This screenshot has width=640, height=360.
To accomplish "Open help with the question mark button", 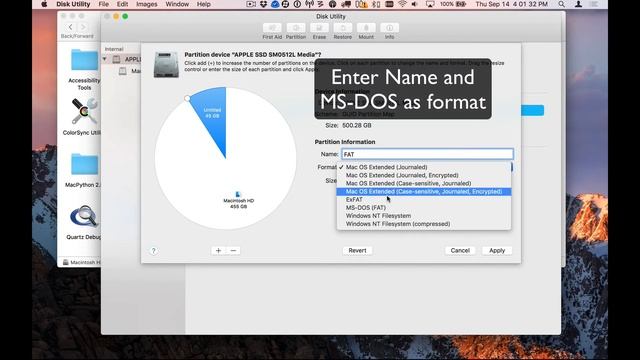I will coord(153,251).
